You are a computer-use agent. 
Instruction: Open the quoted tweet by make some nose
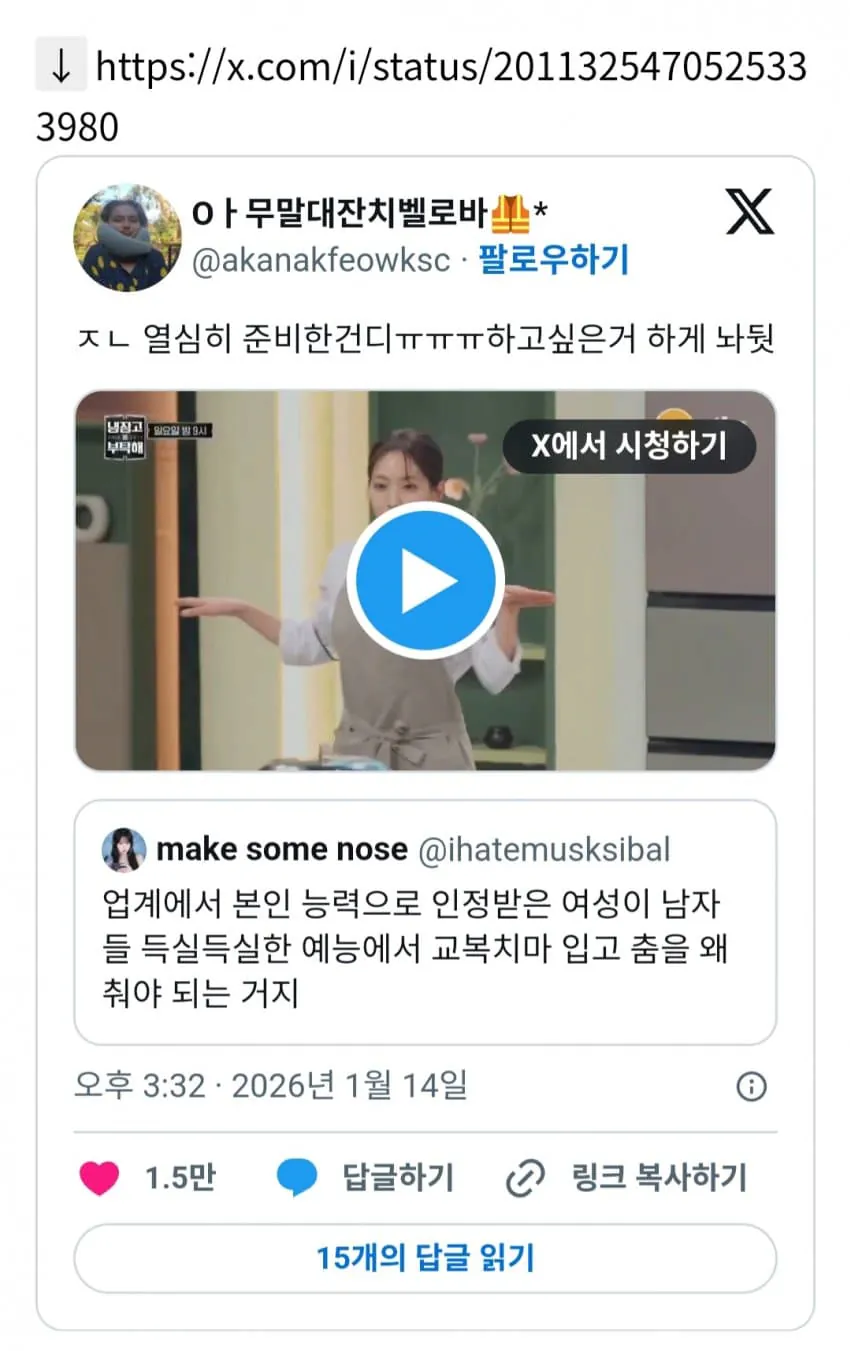425,922
